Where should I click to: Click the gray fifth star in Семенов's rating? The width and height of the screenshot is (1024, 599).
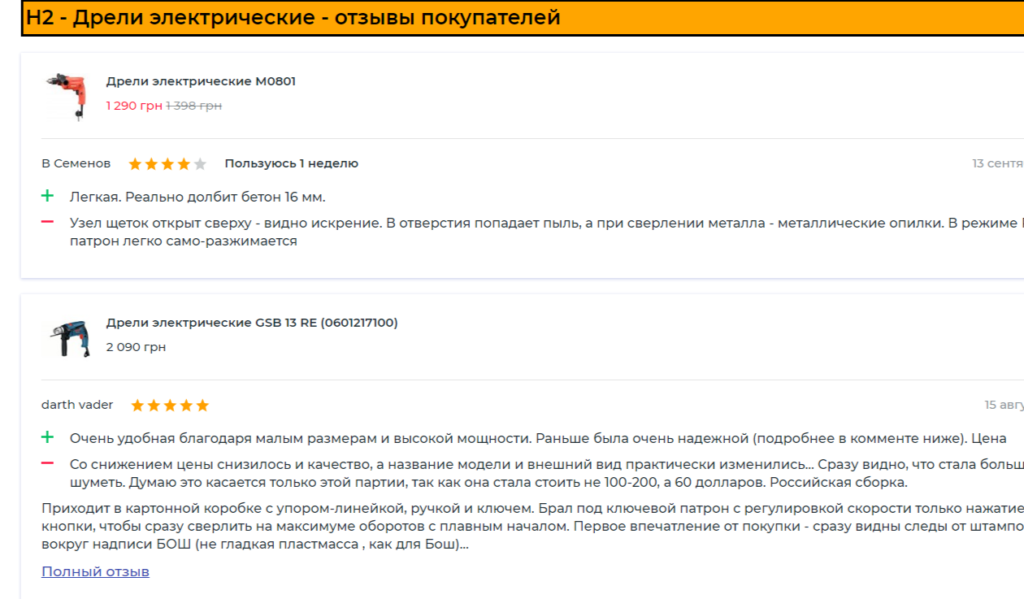200,164
